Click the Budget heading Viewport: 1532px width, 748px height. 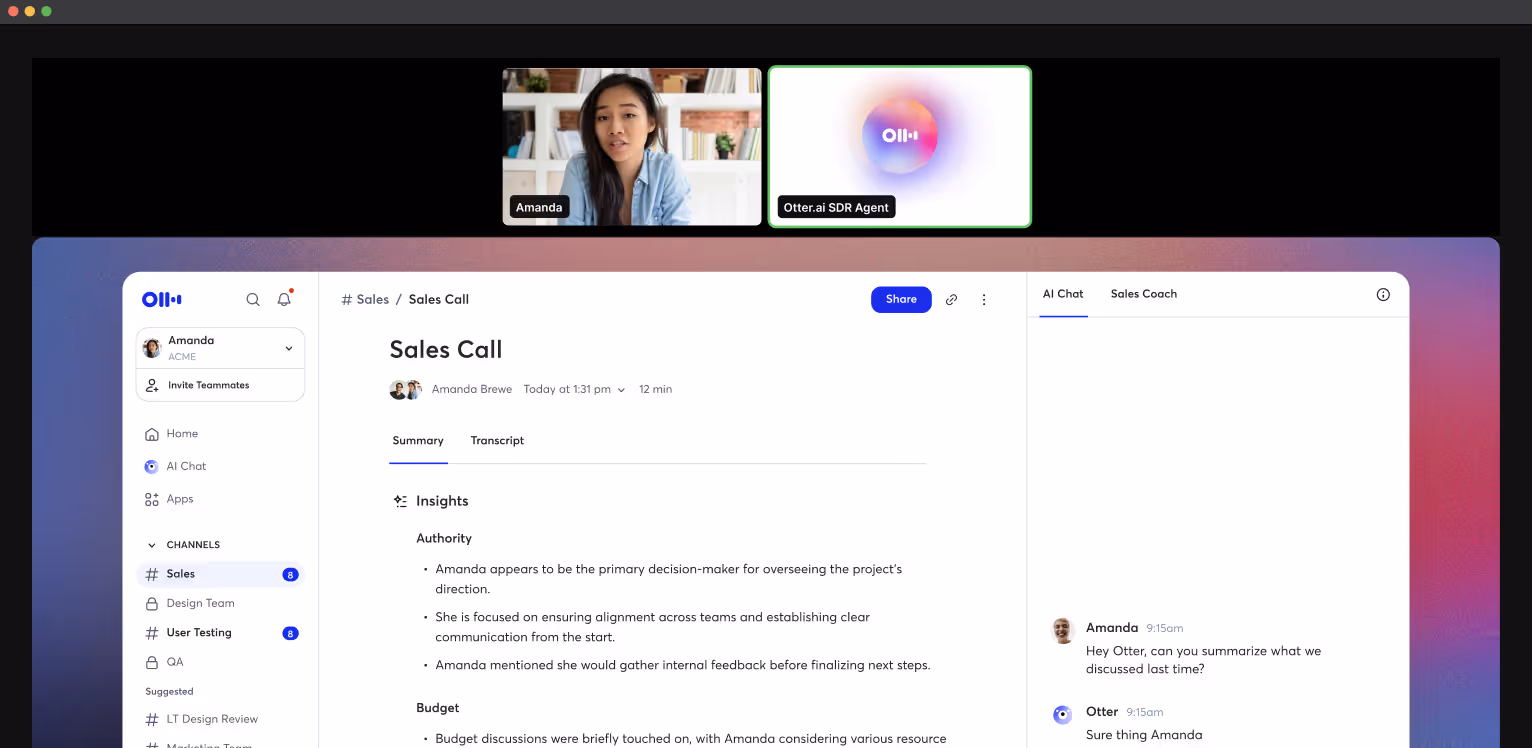tap(438, 708)
